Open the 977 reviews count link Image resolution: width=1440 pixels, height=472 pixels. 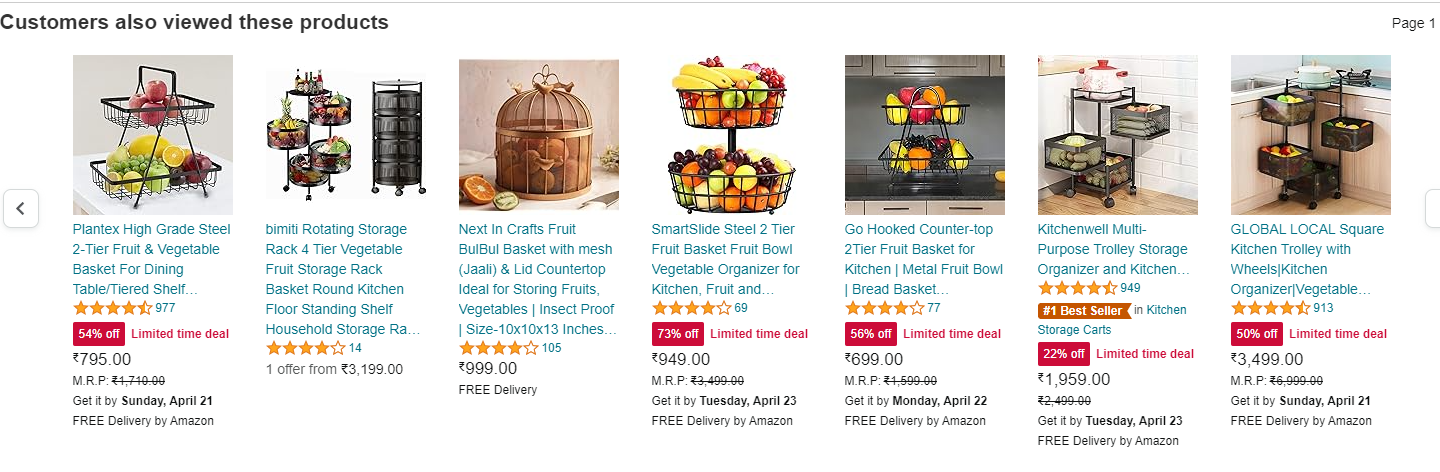(165, 308)
